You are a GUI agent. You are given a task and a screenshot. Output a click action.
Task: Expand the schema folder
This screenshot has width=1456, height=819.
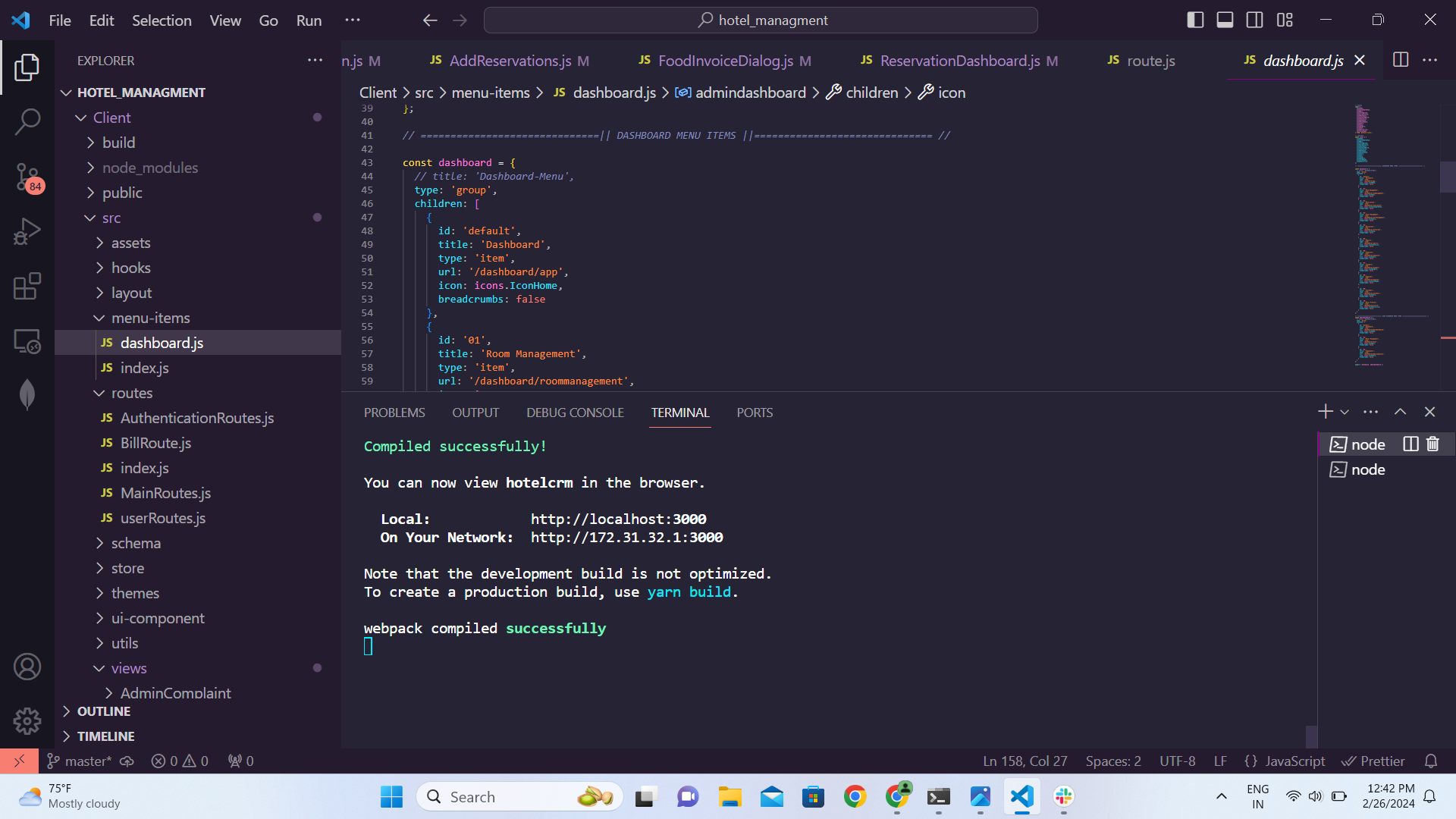pos(136,543)
